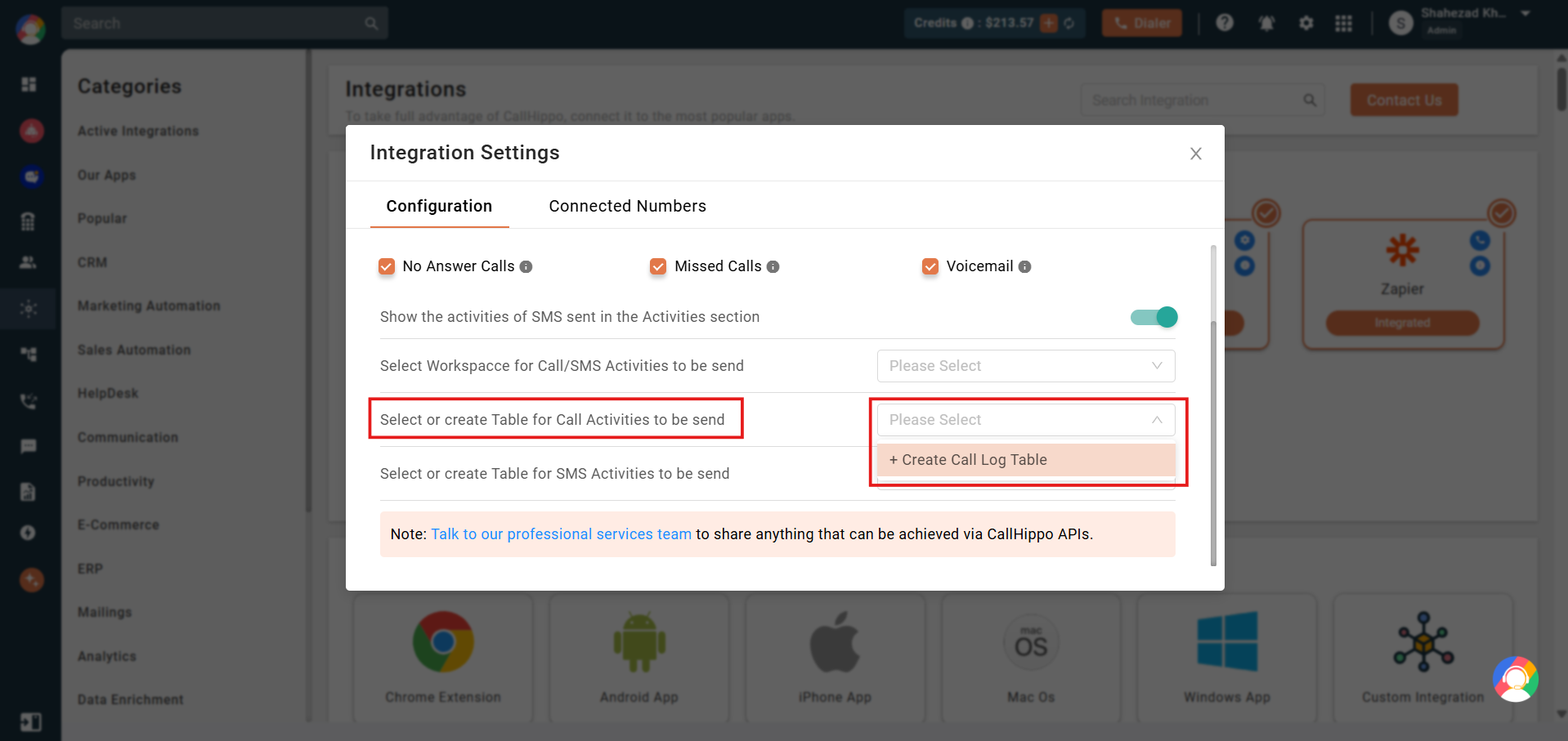Click the top bar Search field

pos(224,23)
